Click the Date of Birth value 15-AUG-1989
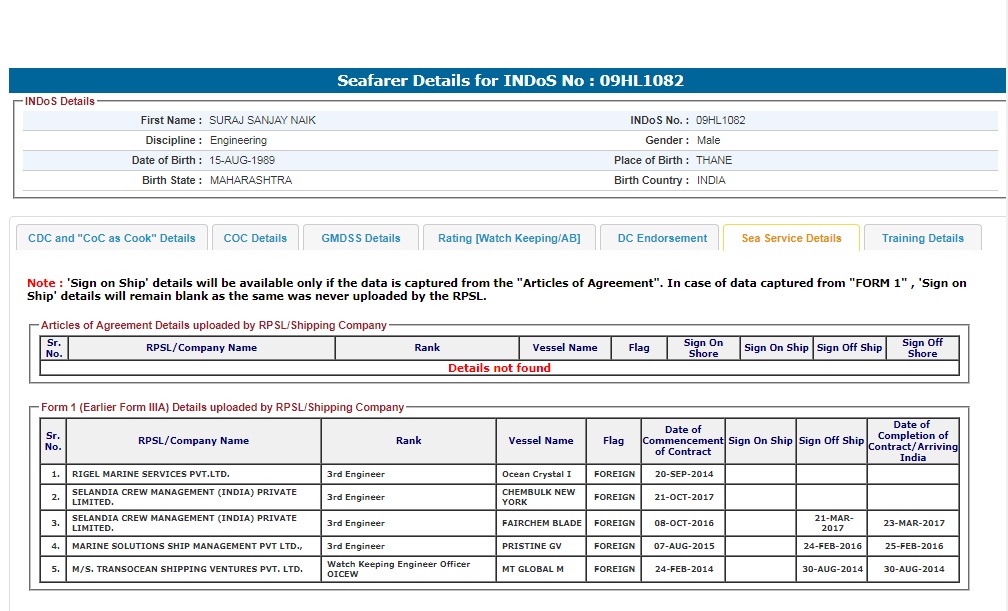Screen dimensions: 1008x611 coord(242,160)
